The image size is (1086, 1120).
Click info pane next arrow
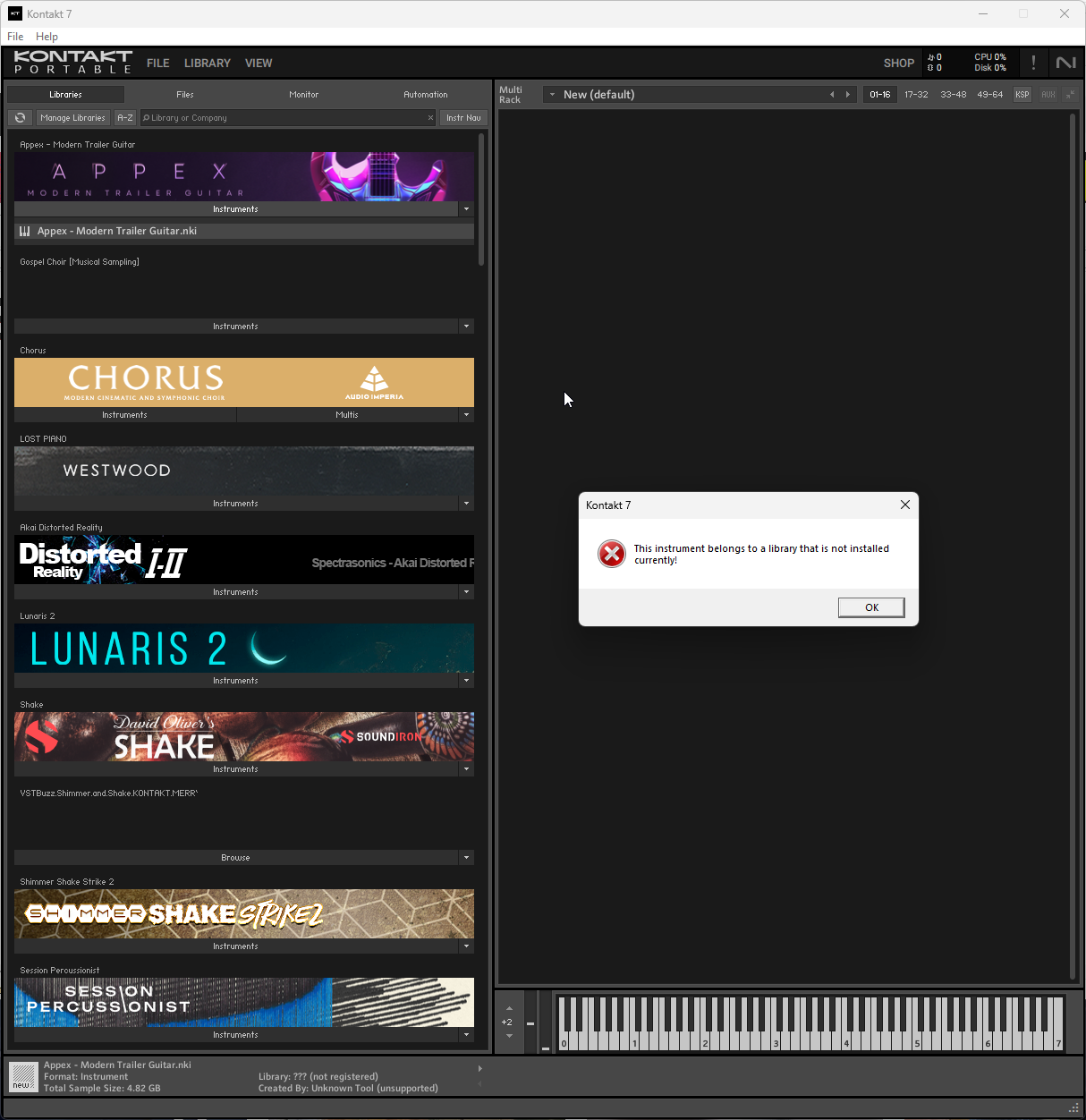click(x=479, y=1068)
